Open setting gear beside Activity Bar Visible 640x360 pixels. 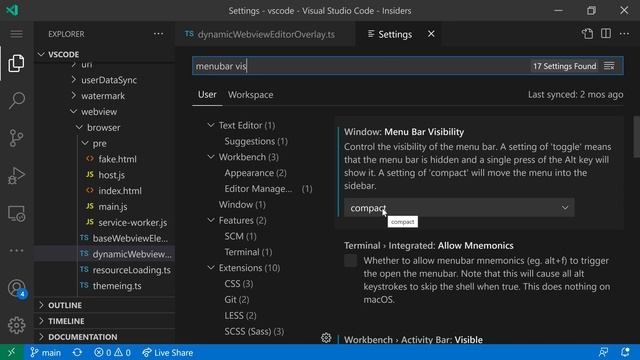tap(326, 338)
